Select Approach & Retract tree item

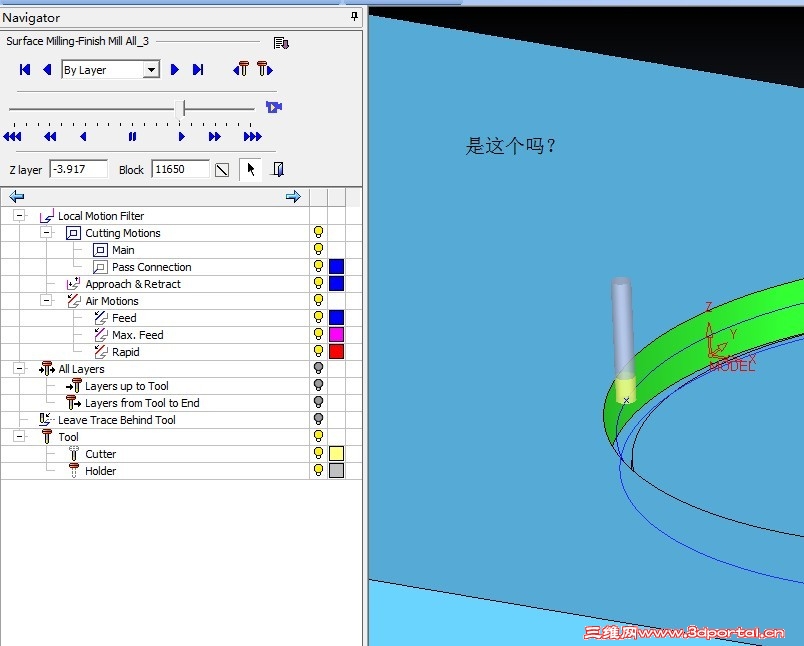[133, 284]
